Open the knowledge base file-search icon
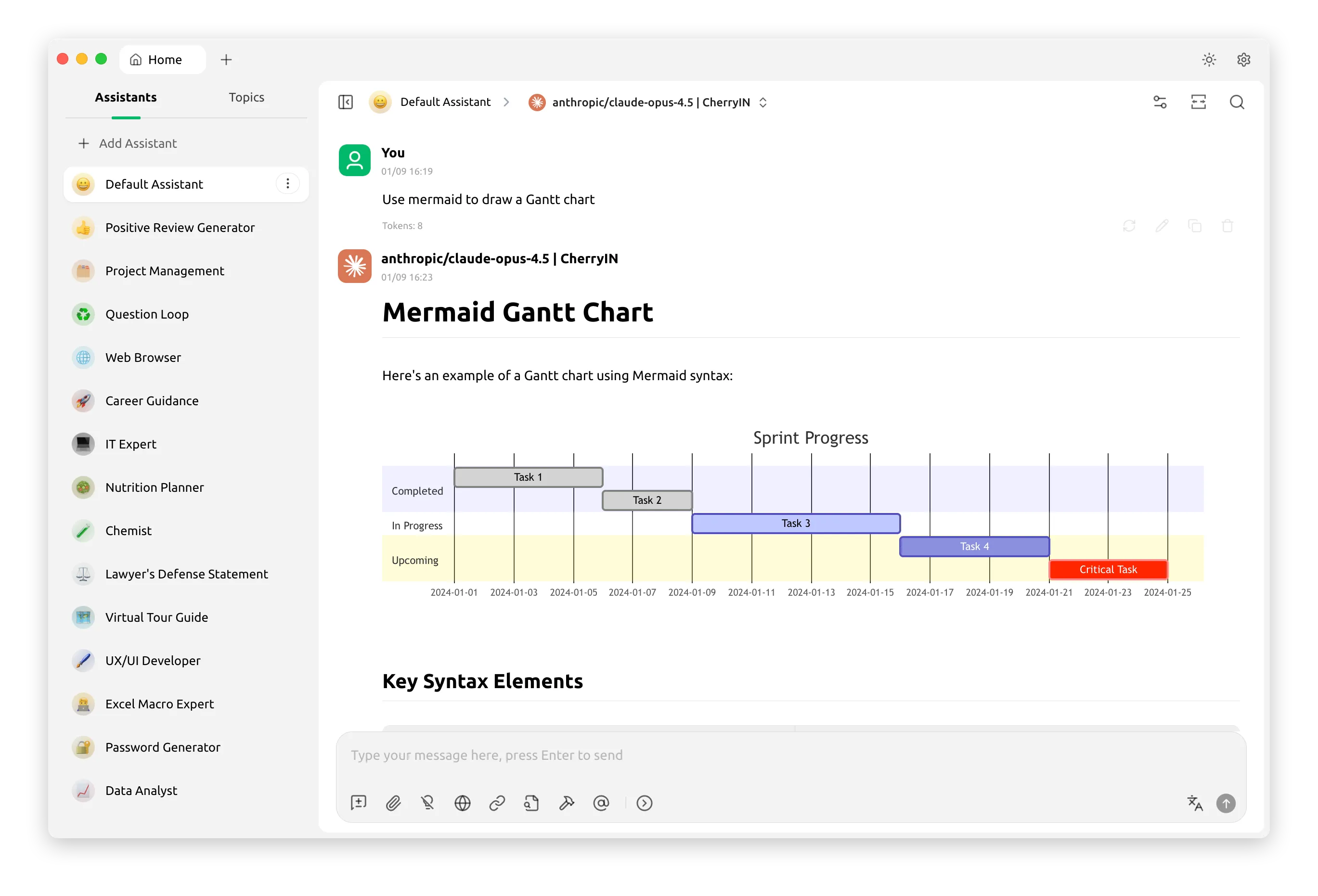This screenshot has width=1318, height=896. [x=531, y=803]
